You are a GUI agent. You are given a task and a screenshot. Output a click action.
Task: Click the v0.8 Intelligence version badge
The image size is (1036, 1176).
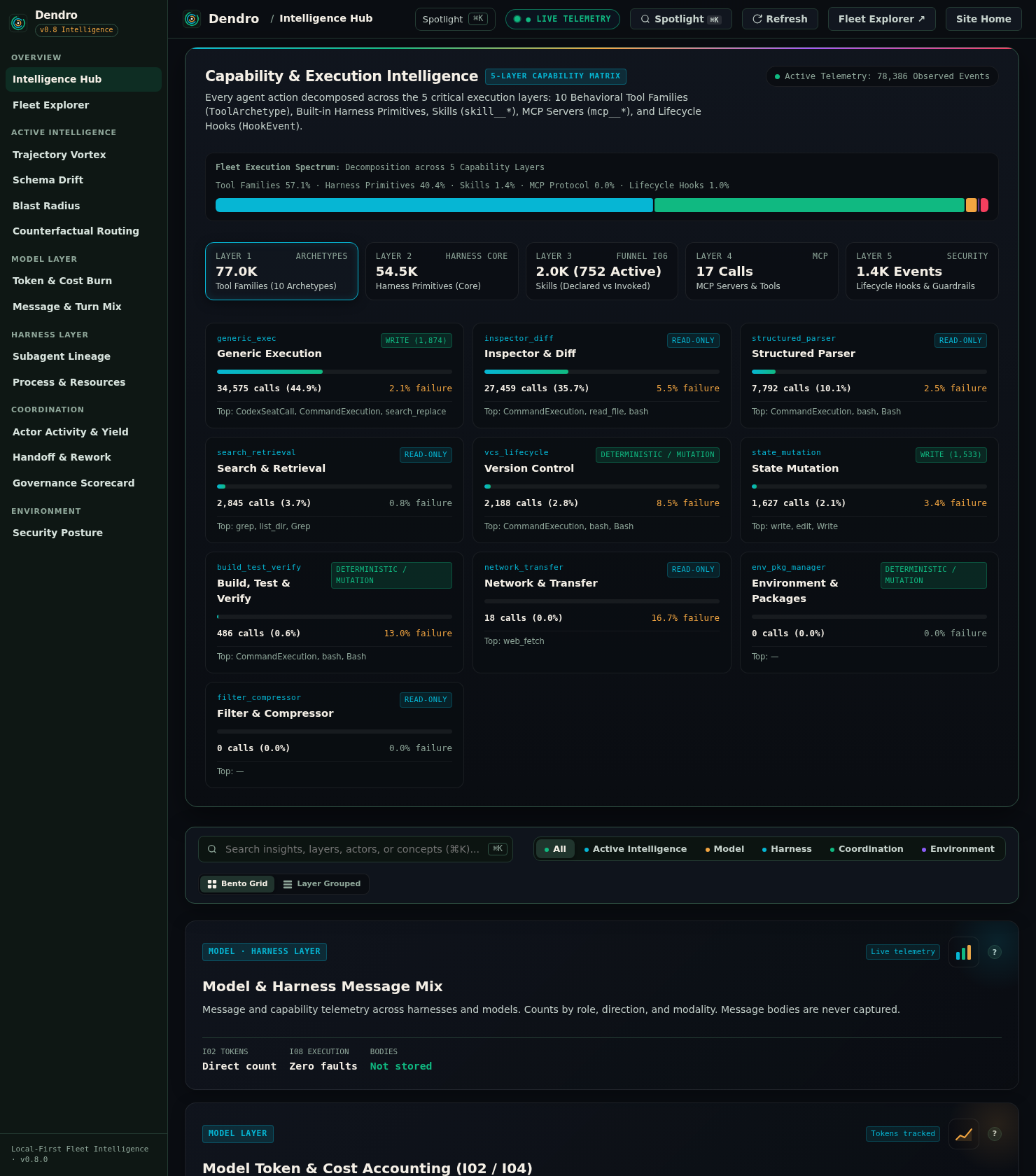76,30
